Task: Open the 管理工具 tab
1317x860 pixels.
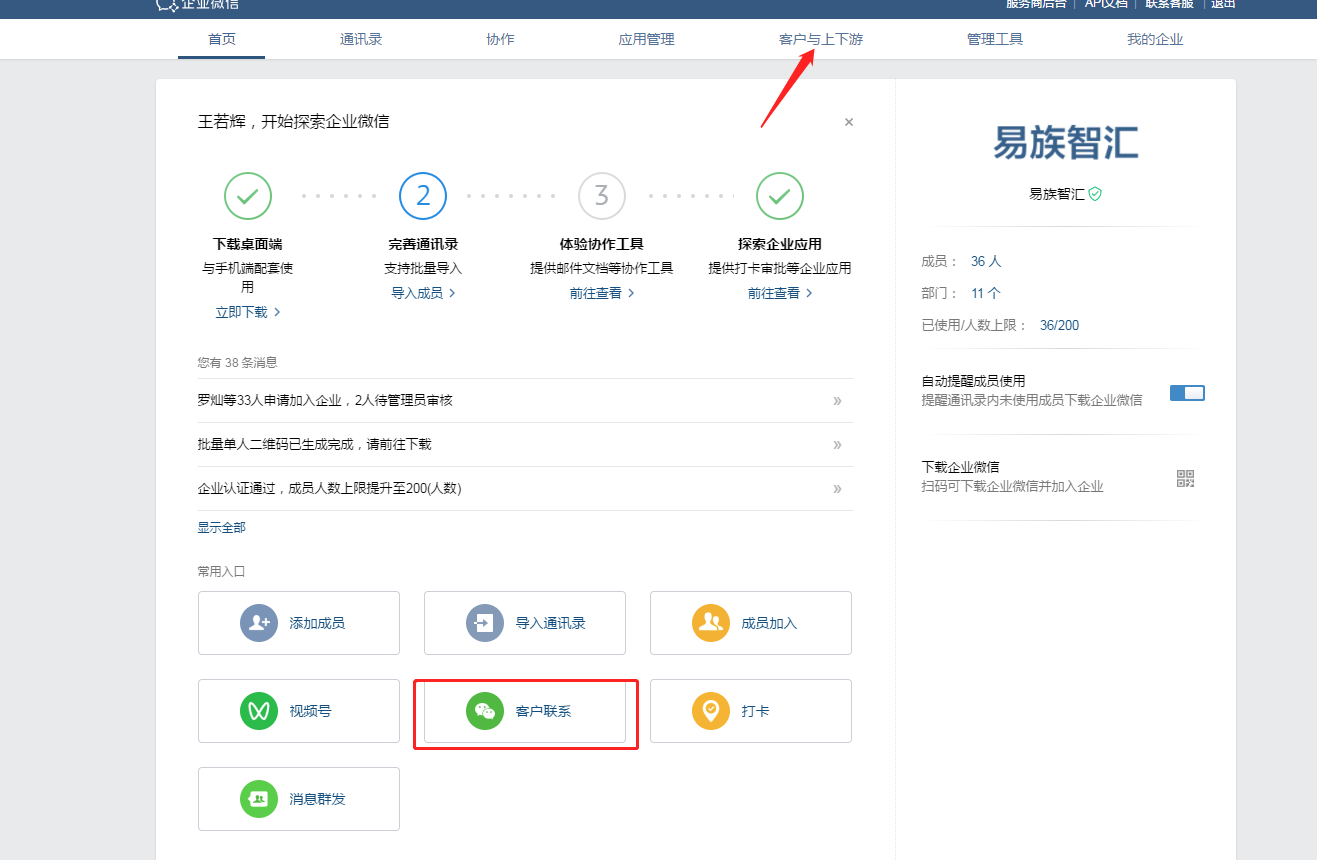Action: [x=995, y=40]
